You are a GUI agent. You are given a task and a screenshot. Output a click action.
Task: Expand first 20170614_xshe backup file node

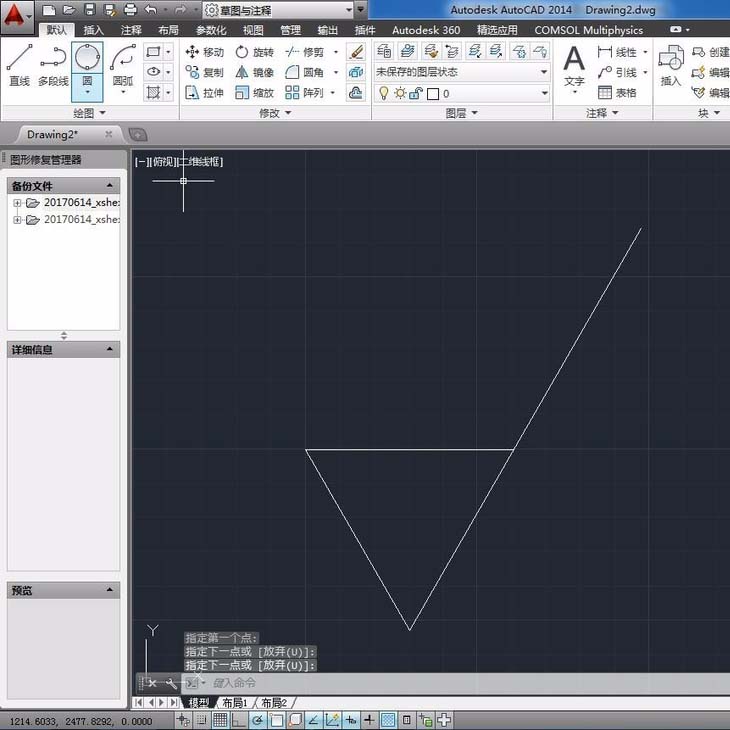17,203
